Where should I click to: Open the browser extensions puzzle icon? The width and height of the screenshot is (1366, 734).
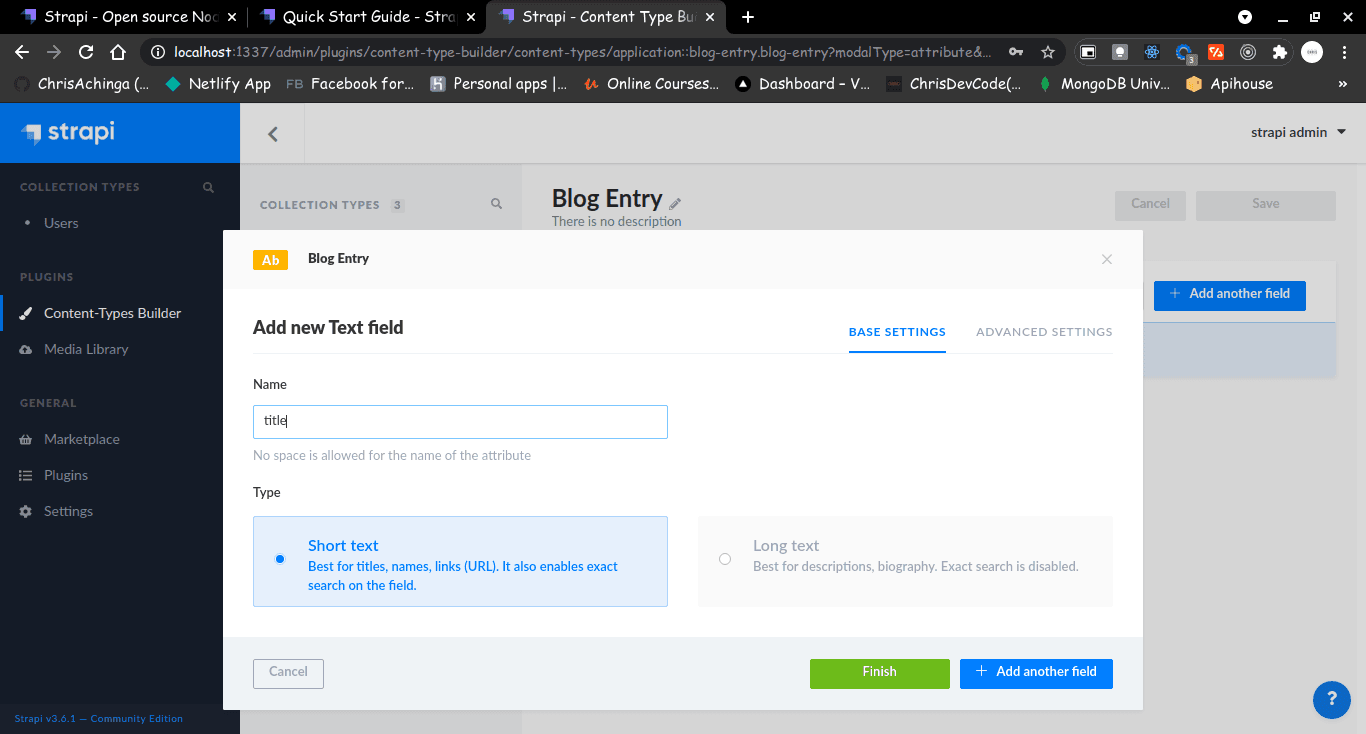pos(1279,52)
